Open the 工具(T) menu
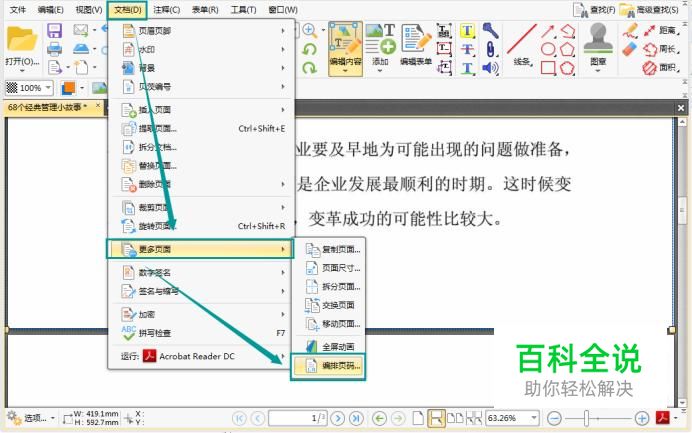692x433 pixels. click(243, 9)
